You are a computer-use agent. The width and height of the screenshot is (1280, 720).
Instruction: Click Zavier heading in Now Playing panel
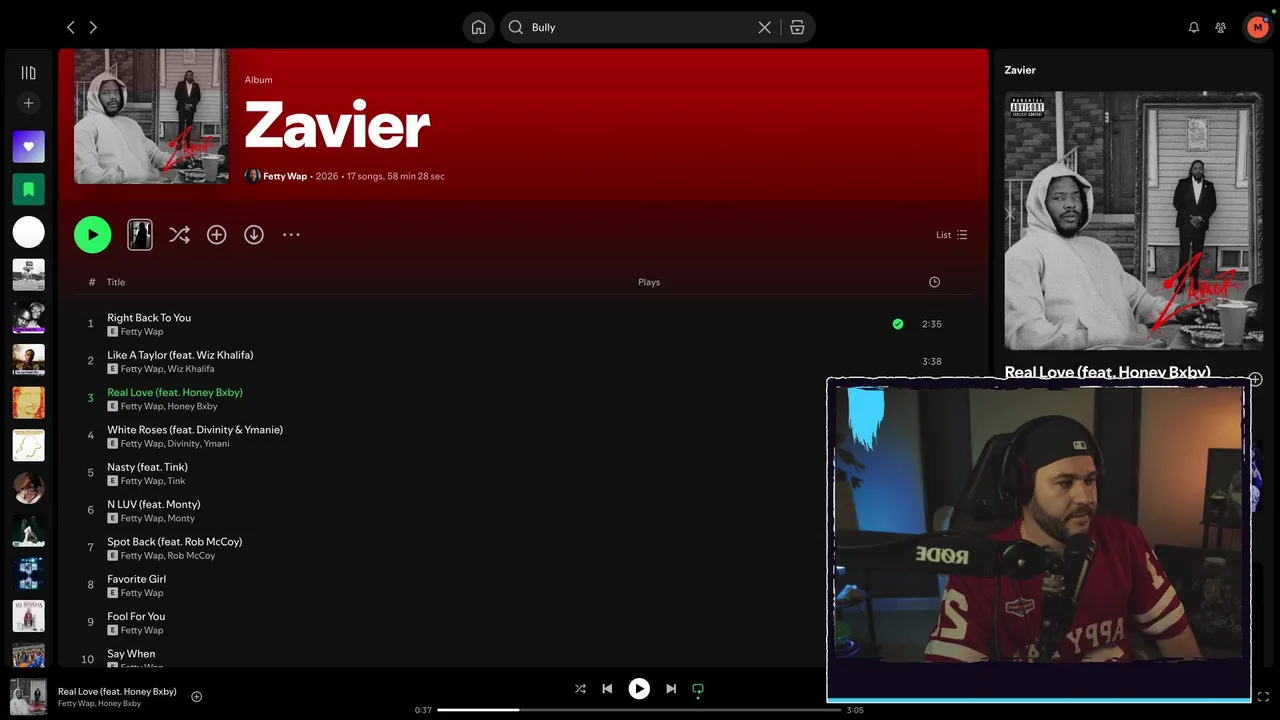tap(1020, 70)
